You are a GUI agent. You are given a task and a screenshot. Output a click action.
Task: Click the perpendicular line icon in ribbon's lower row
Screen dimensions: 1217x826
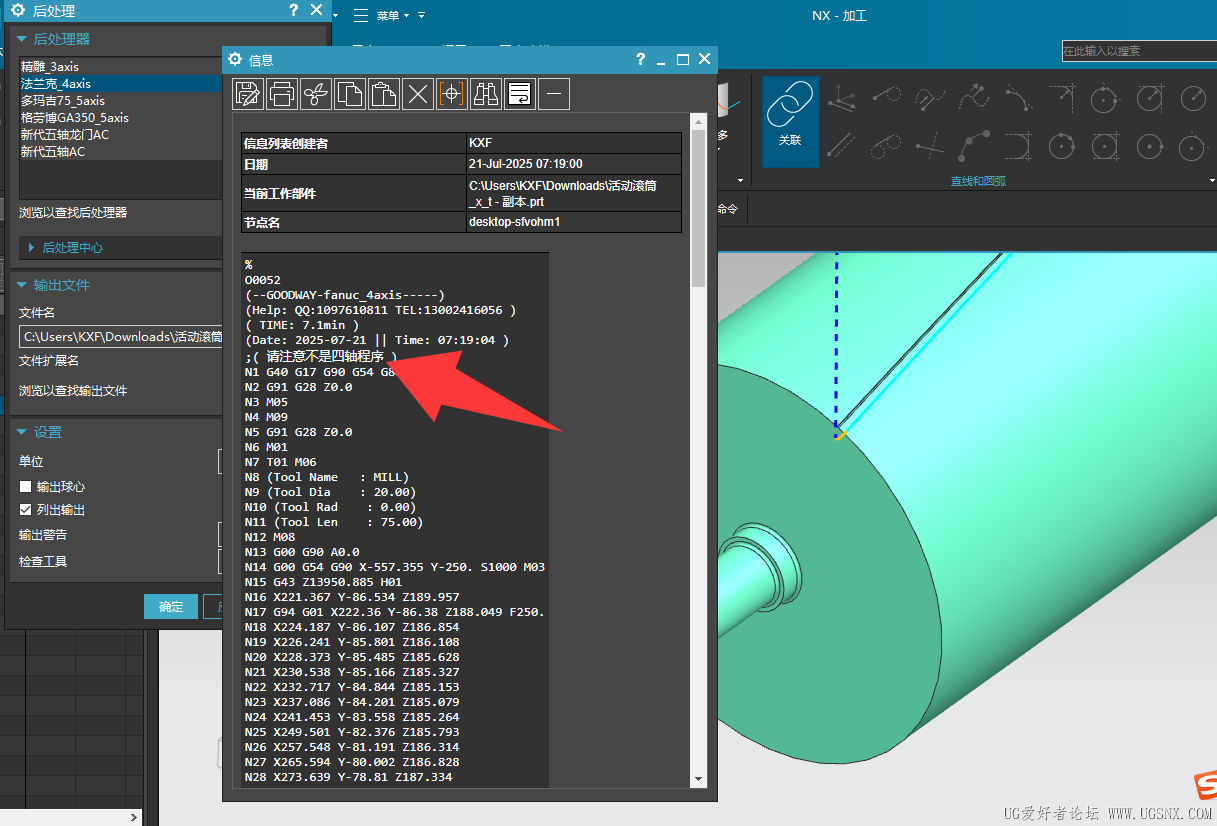(x=930, y=146)
